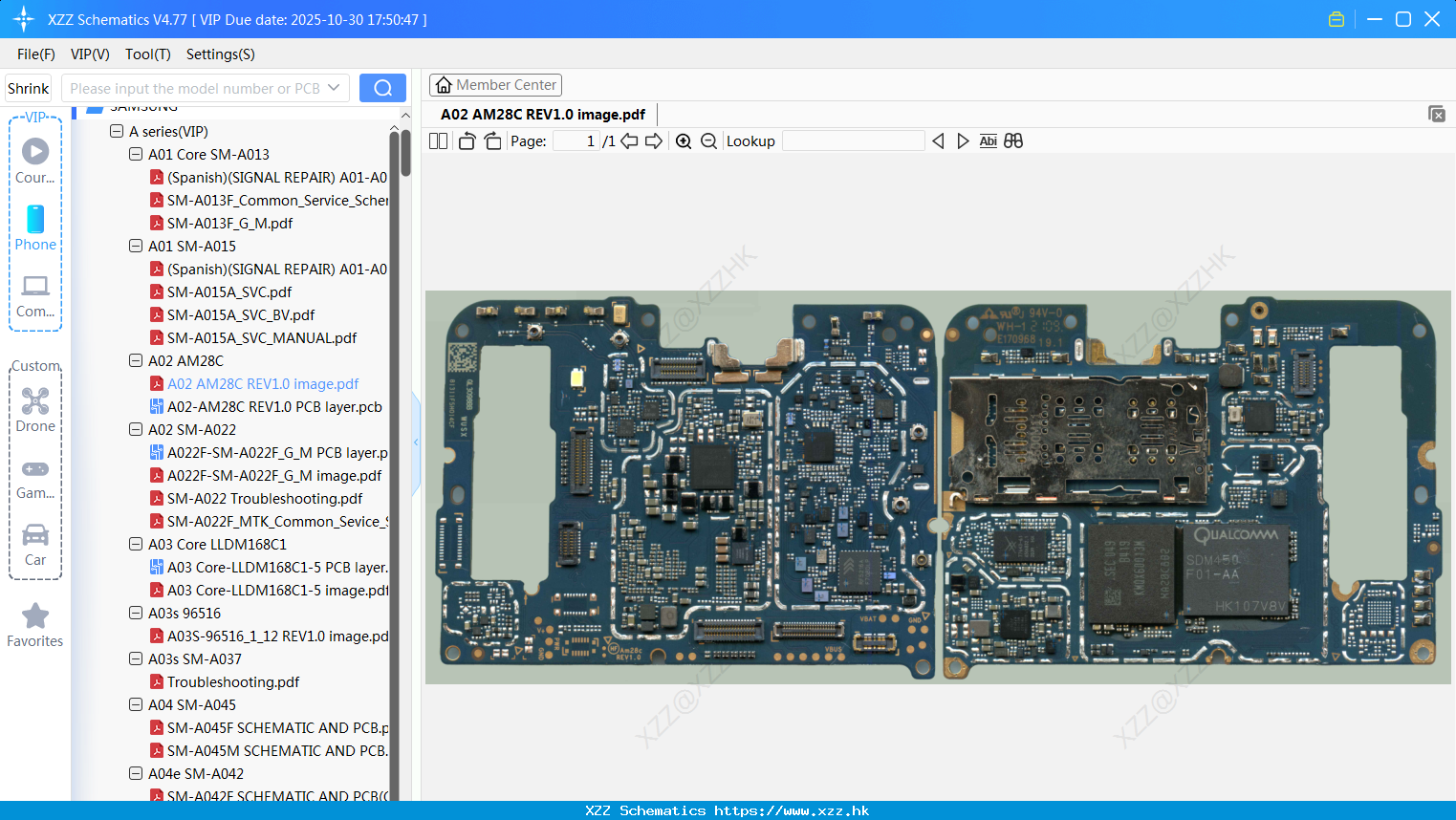Open the File(F) menu
The height and width of the screenshot is (820, 1456).
coord(36,54)
